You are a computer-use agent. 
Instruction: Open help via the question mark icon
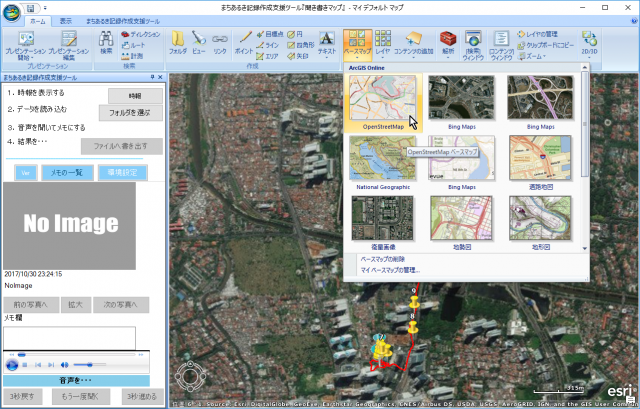(634, 21)
